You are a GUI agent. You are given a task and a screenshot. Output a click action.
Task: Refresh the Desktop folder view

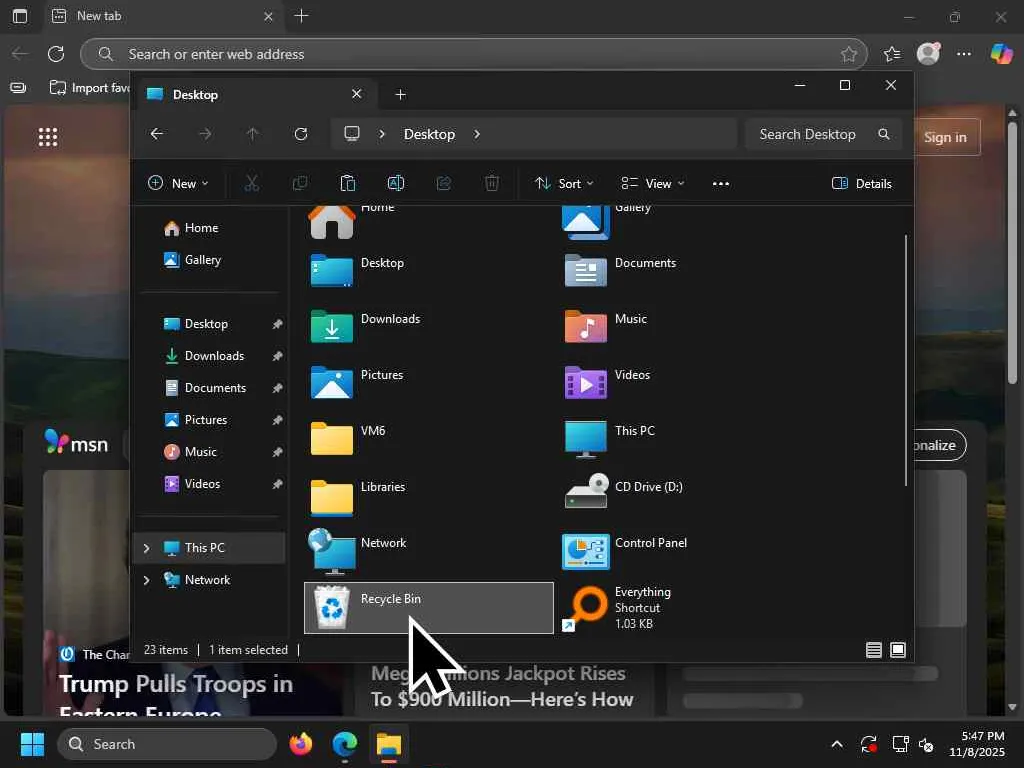pos(301,134)
